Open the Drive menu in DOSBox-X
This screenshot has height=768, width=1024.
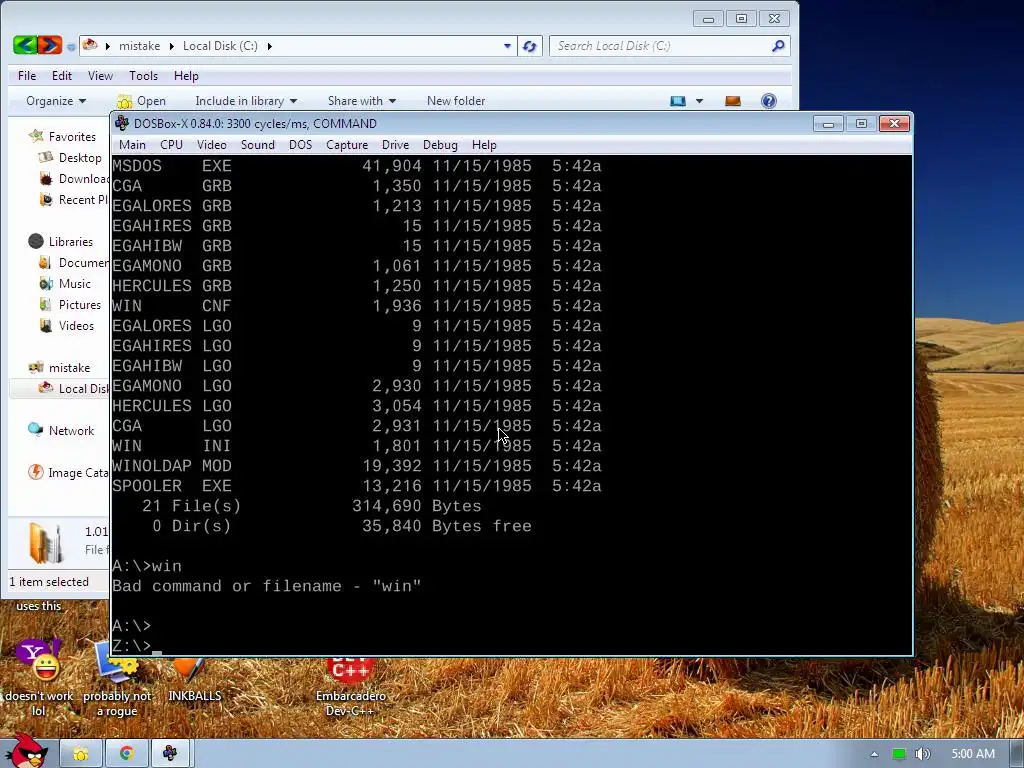[395, 145]
